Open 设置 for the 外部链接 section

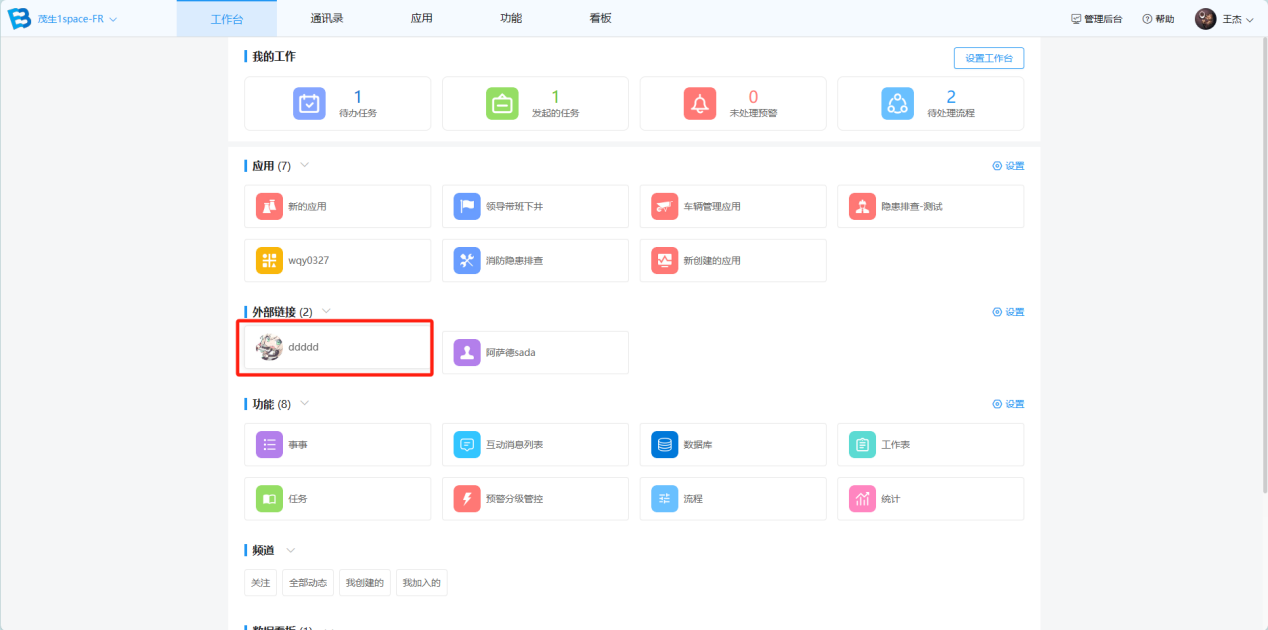coord(1008,312)
